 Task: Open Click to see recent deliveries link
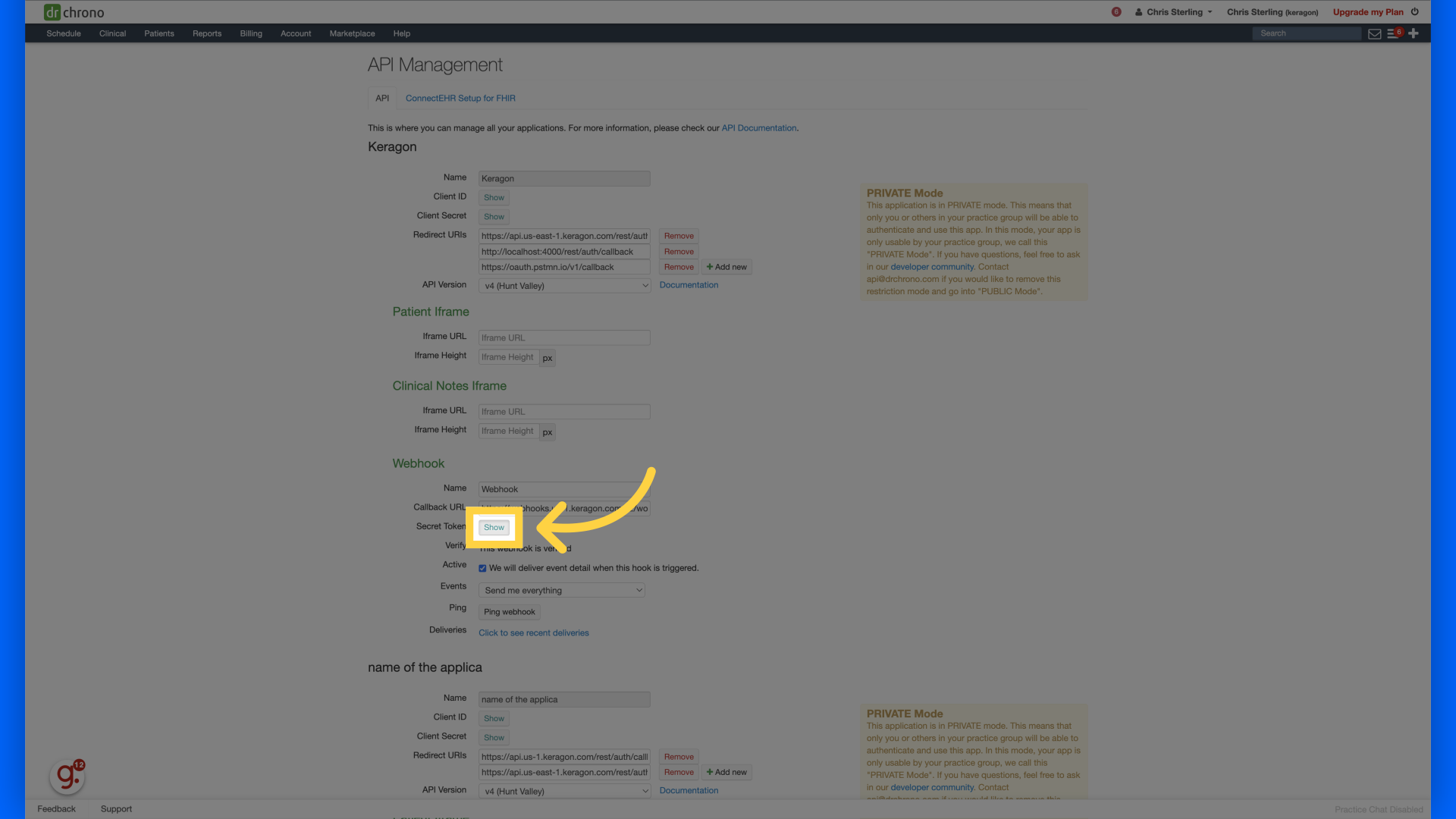tap(534, 632)
